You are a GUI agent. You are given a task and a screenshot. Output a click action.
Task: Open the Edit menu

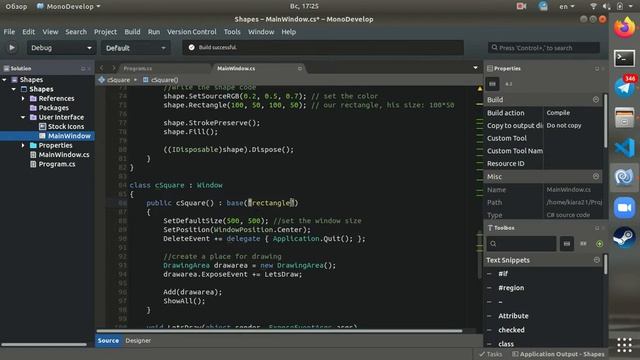[x=28, y=32]
